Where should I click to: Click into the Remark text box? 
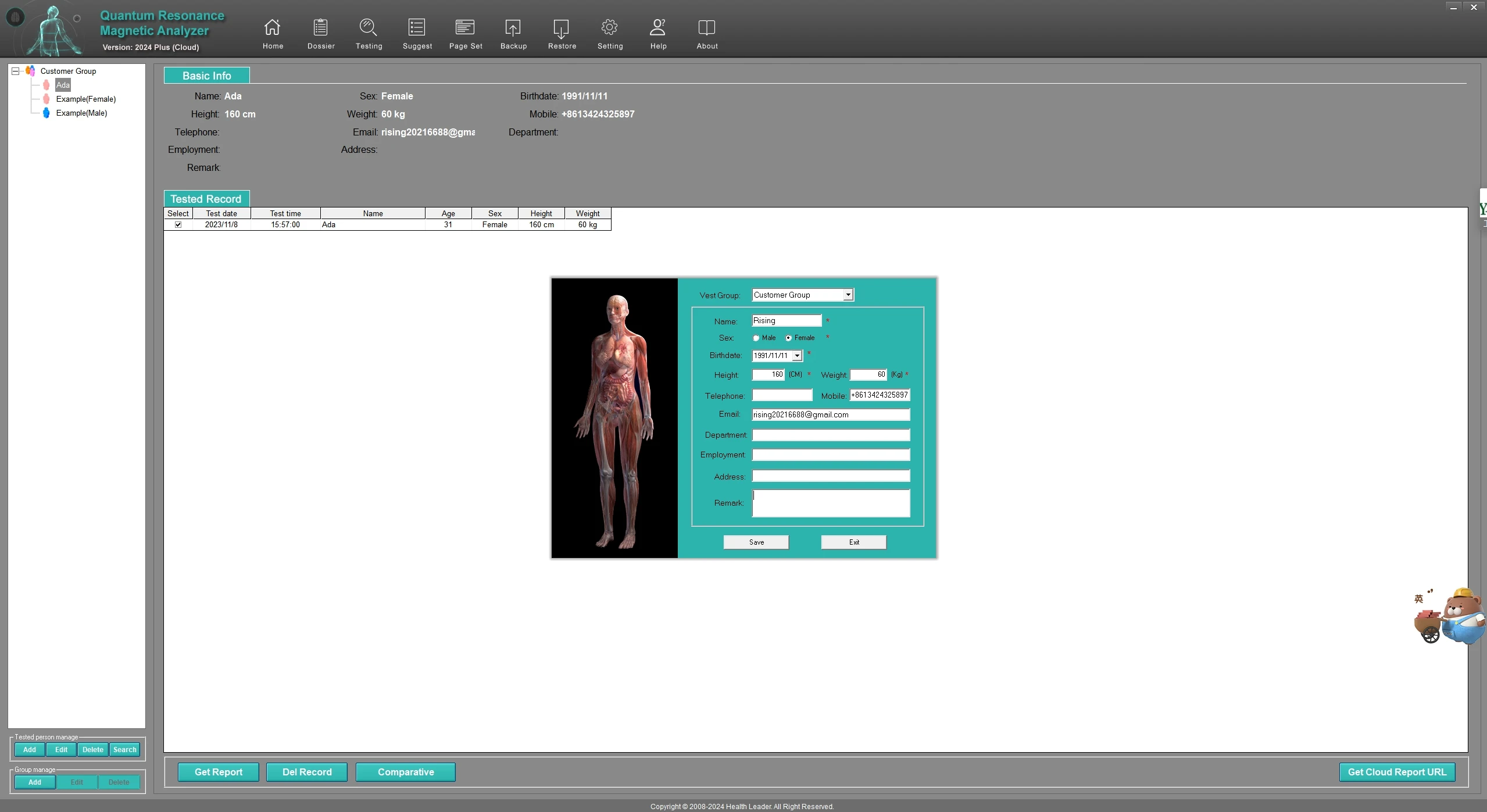pos(830,503)
